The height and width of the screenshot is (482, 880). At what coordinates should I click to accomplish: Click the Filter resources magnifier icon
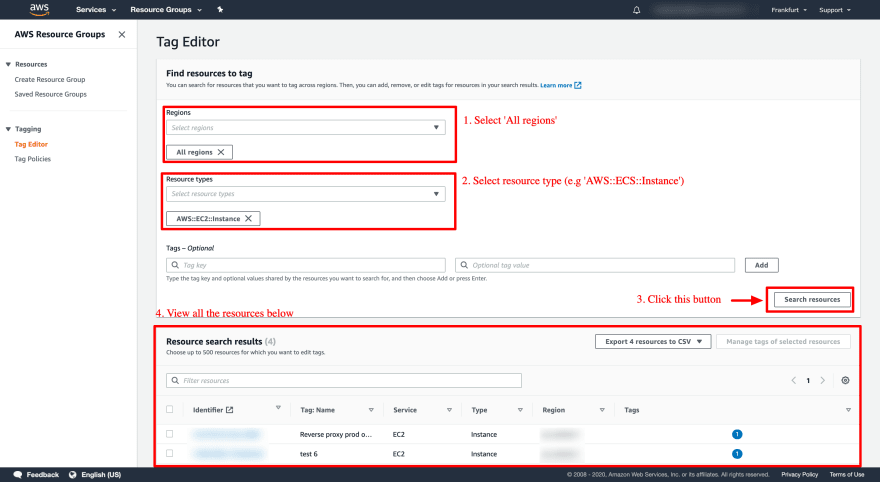175,380
